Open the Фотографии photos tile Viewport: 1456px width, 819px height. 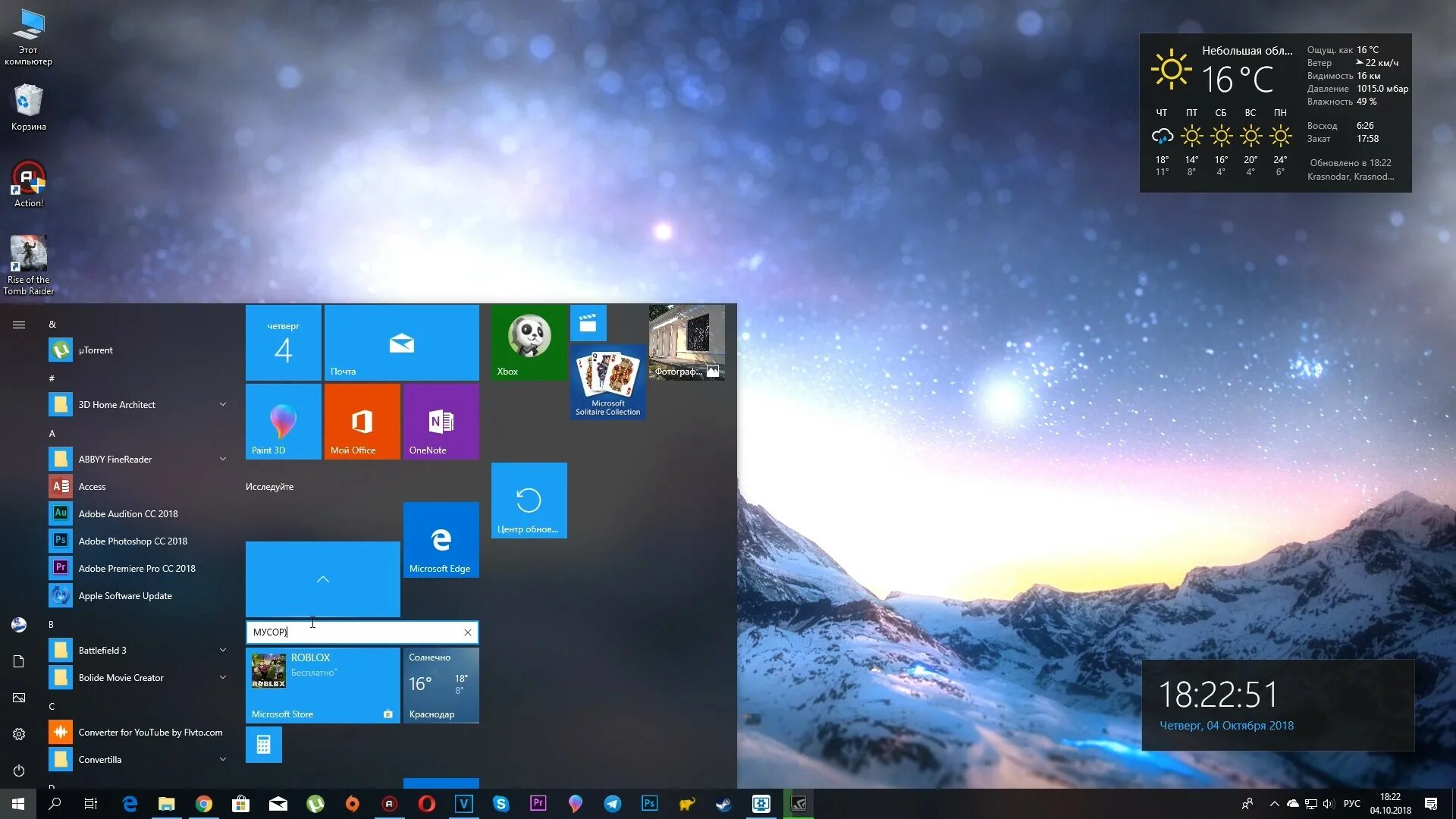point(687,343)
